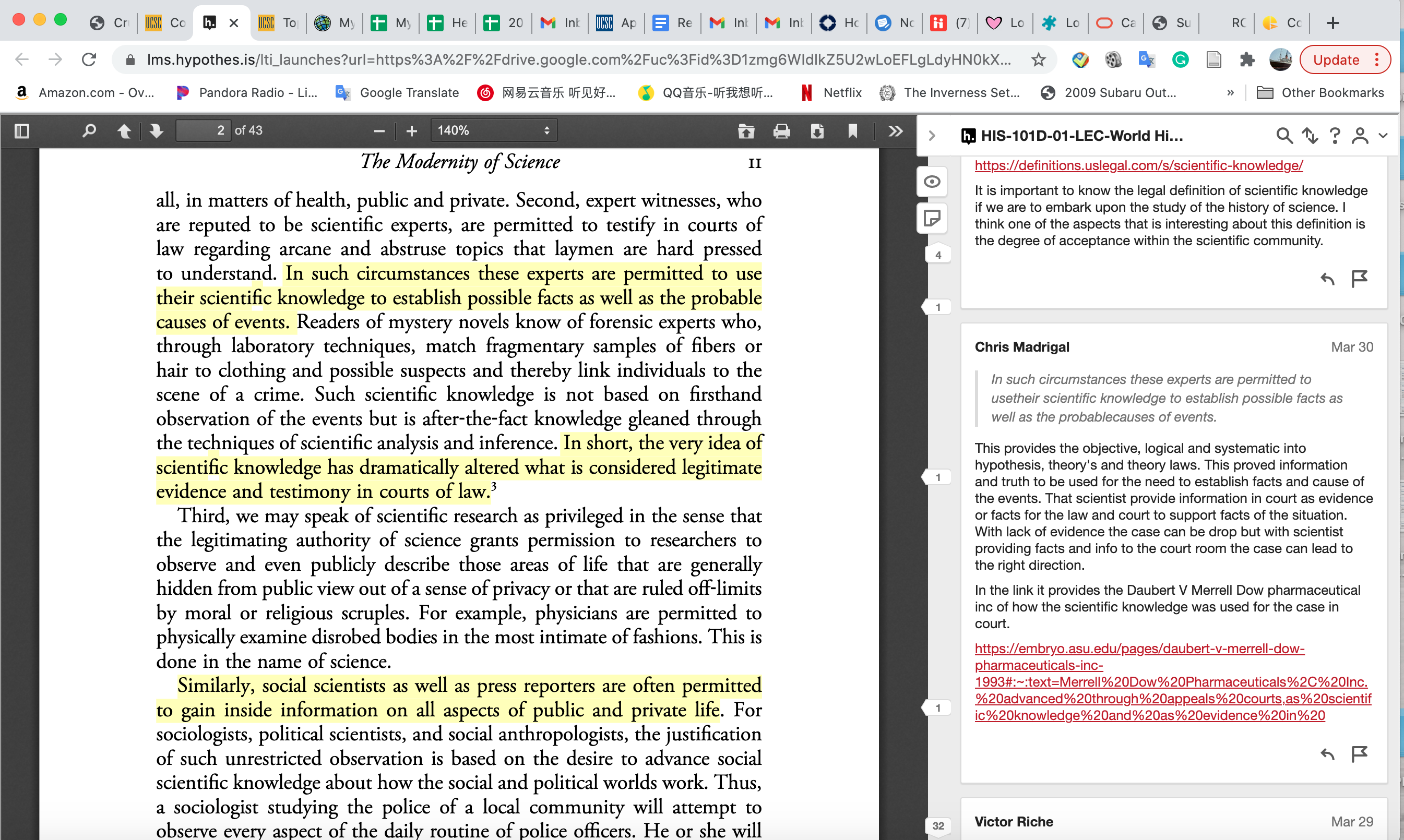Click the page number input field
Viewport: 1404px width, 840px height.
point(203,131)
